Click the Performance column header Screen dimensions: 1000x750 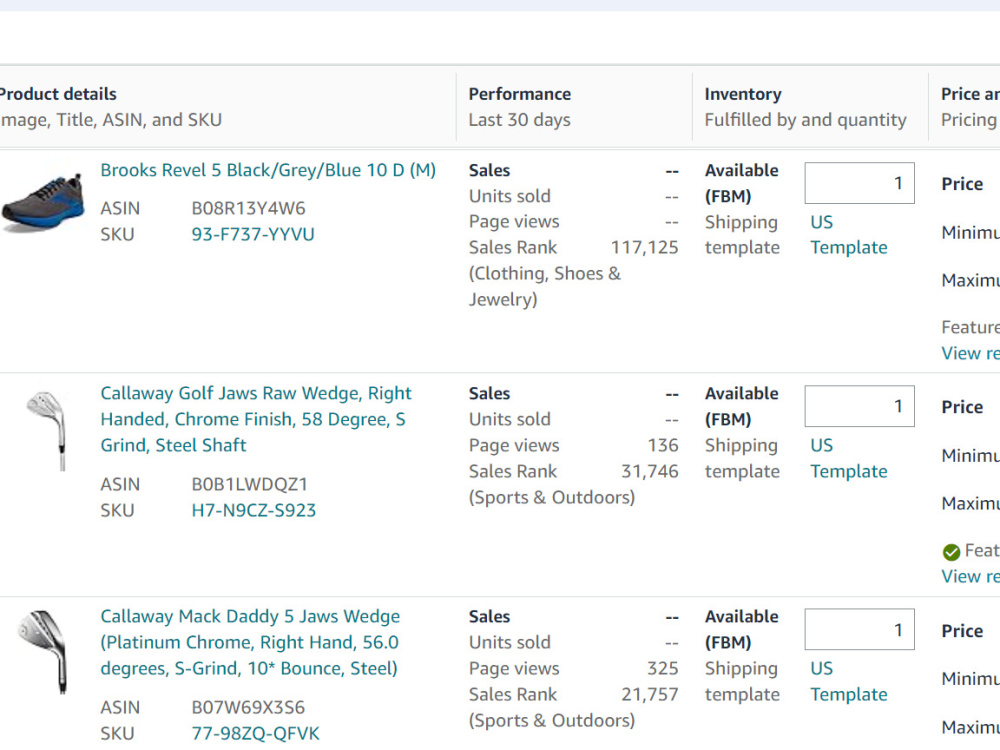click(520, 94)
